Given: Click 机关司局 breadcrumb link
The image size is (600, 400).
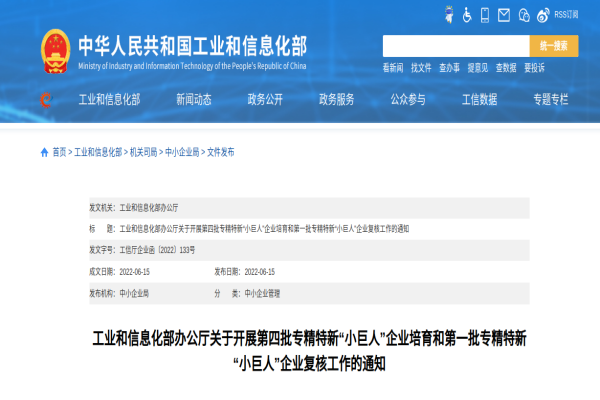Looking at the screenshot, I should click(x=143, y=152).
